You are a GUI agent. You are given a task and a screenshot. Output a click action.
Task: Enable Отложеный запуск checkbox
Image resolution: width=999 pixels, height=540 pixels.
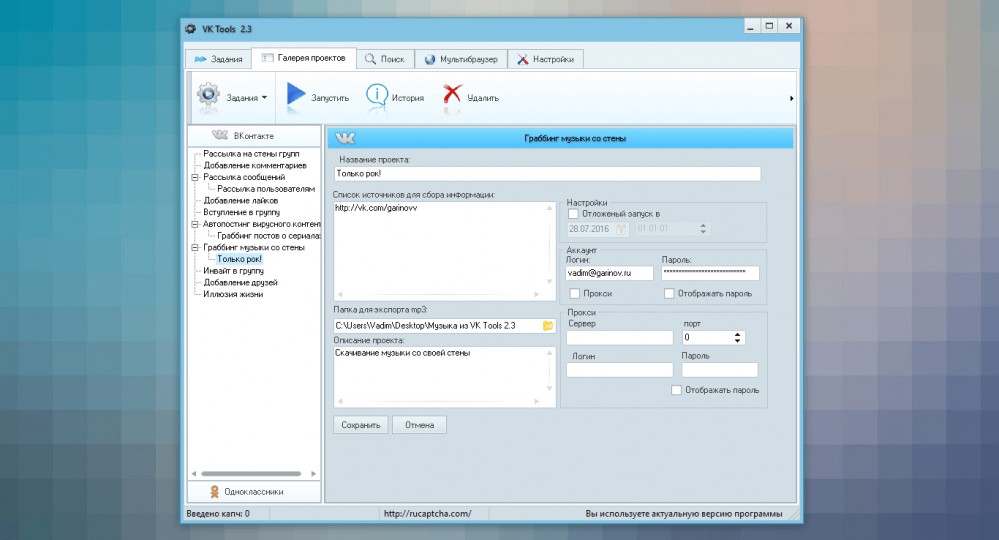click(573, 214)
